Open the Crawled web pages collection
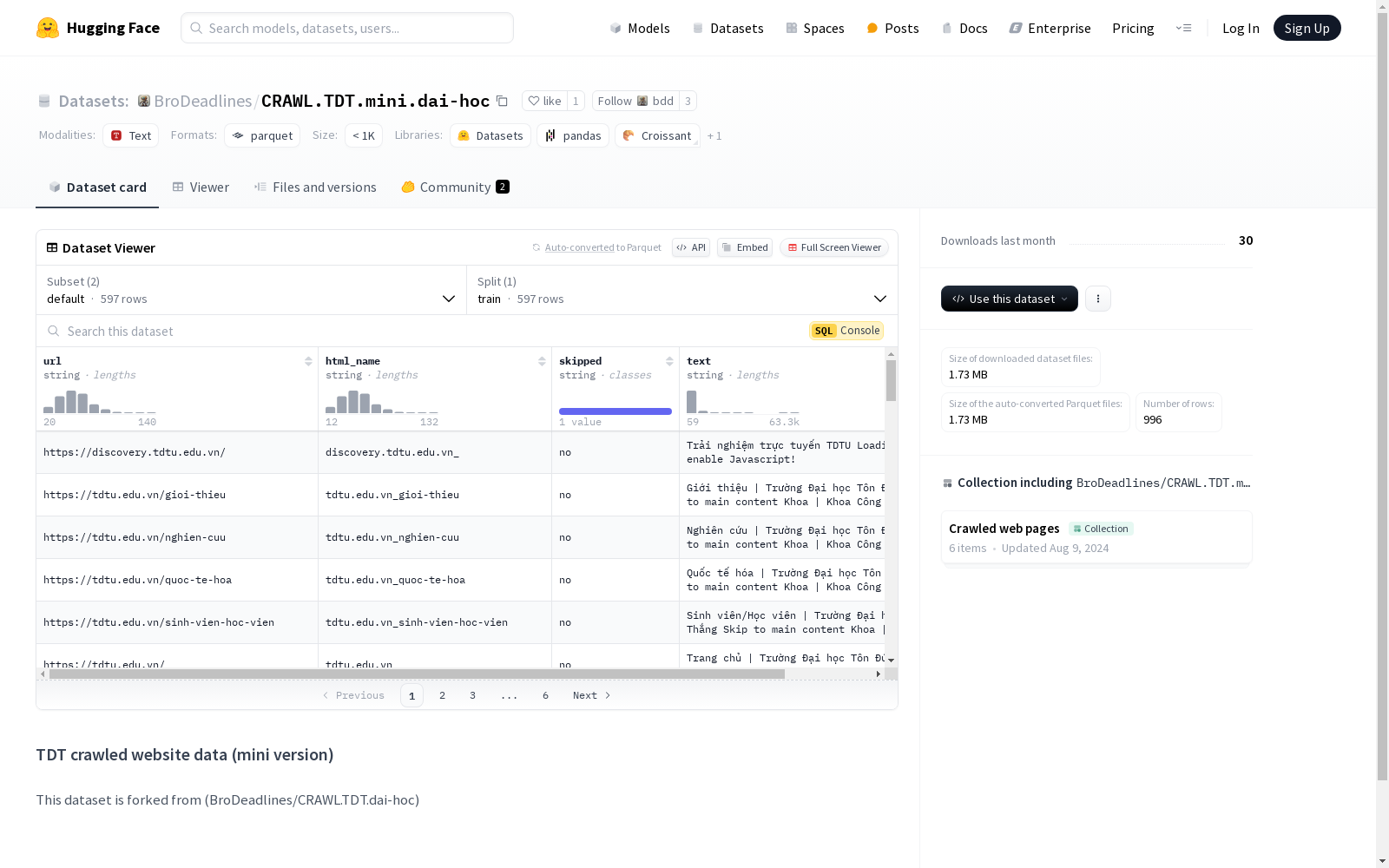Image resolution: width=1389 pixels, height=868 pixels. (x=1096, y=537)
